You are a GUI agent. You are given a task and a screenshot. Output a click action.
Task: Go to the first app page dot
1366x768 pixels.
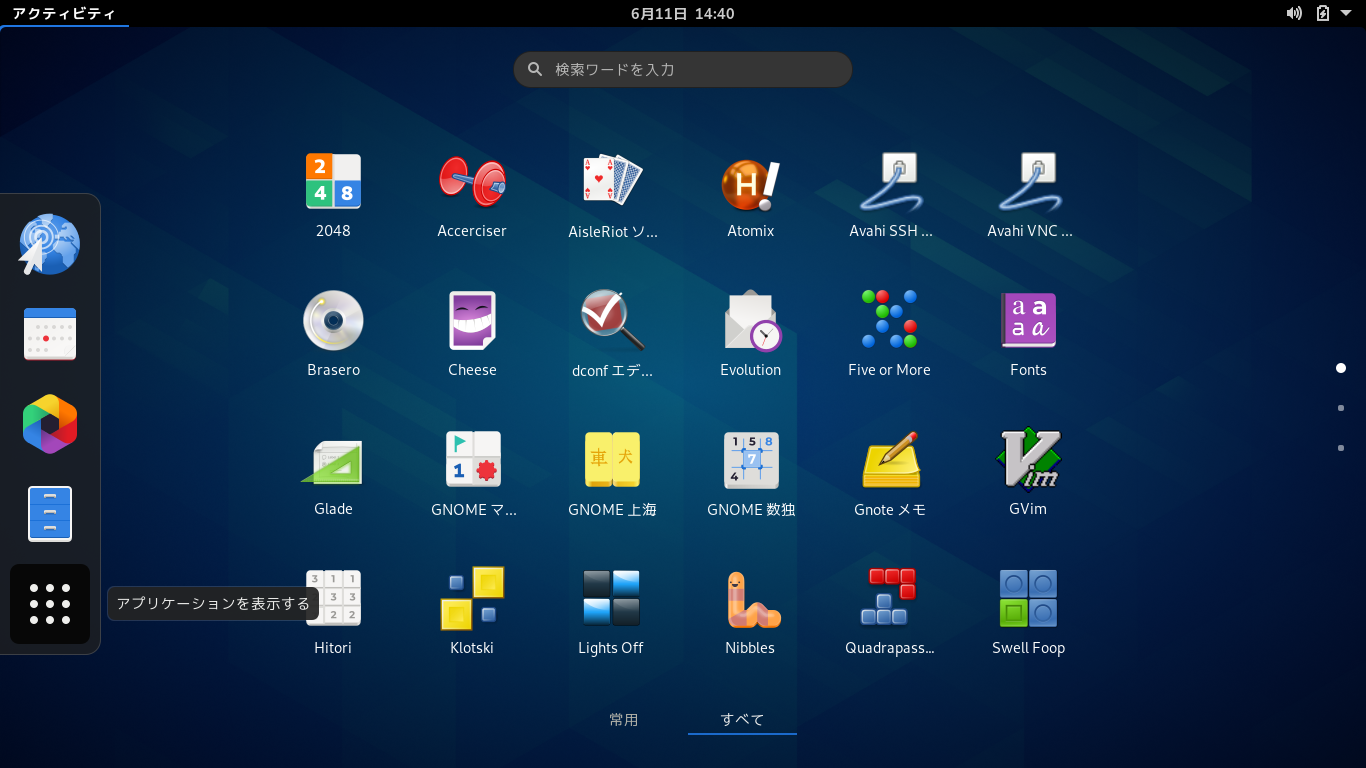click(x=1341, y=368)
